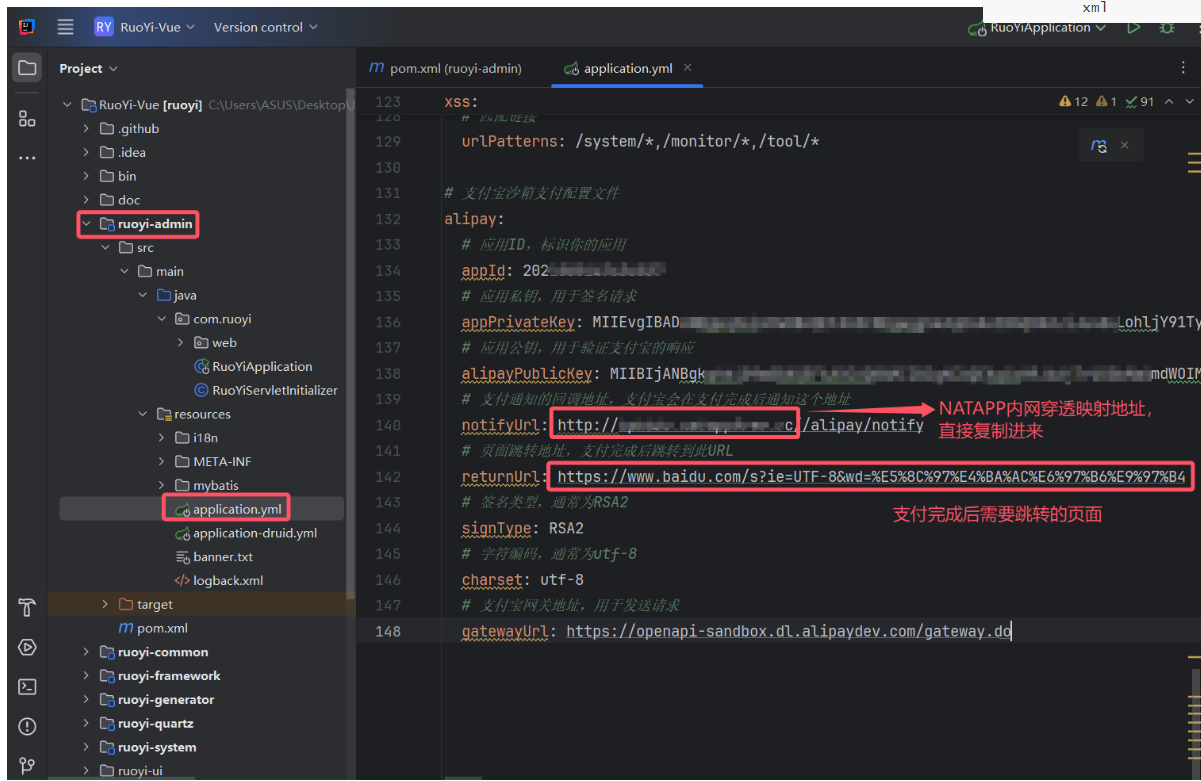Open the RuoYi-Vue project dropdown
Screen dimensions: 1201x781
pos(157,27)
